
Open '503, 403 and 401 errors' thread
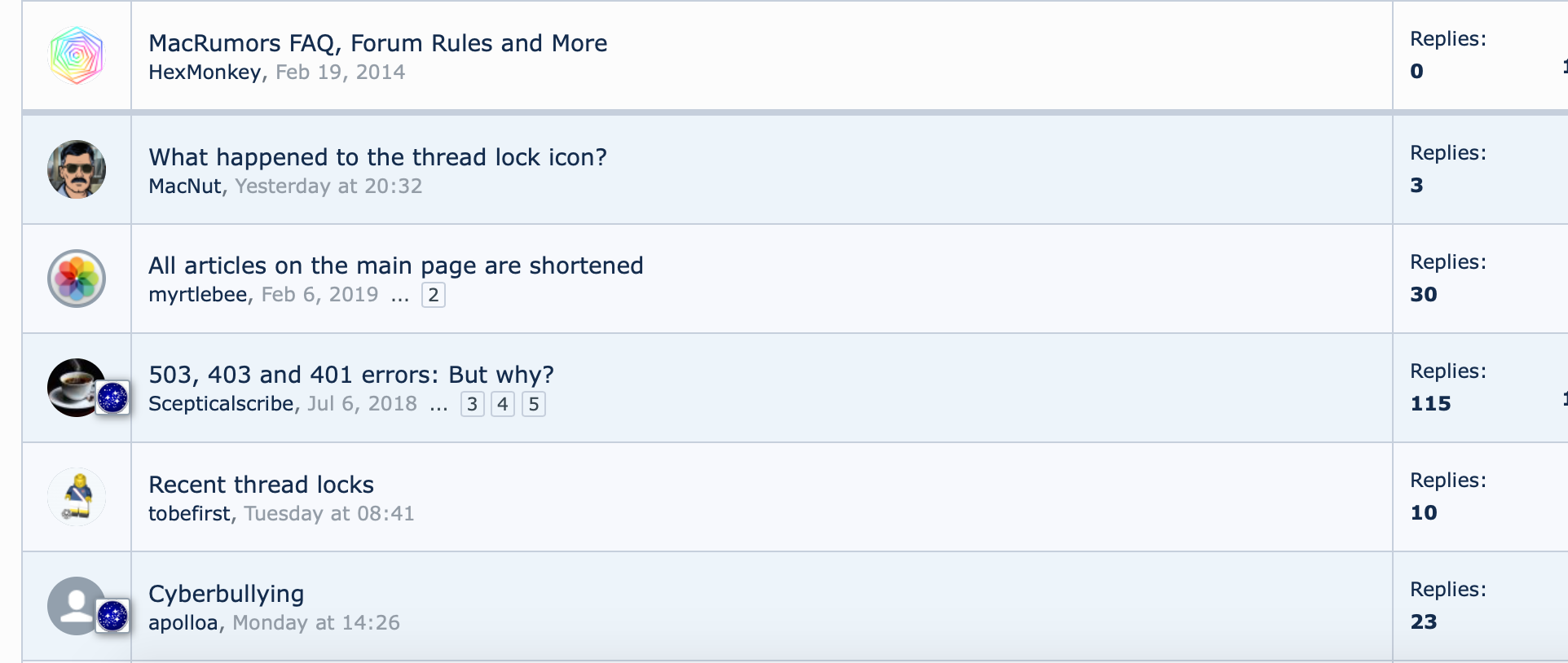(x=350, y=375)
